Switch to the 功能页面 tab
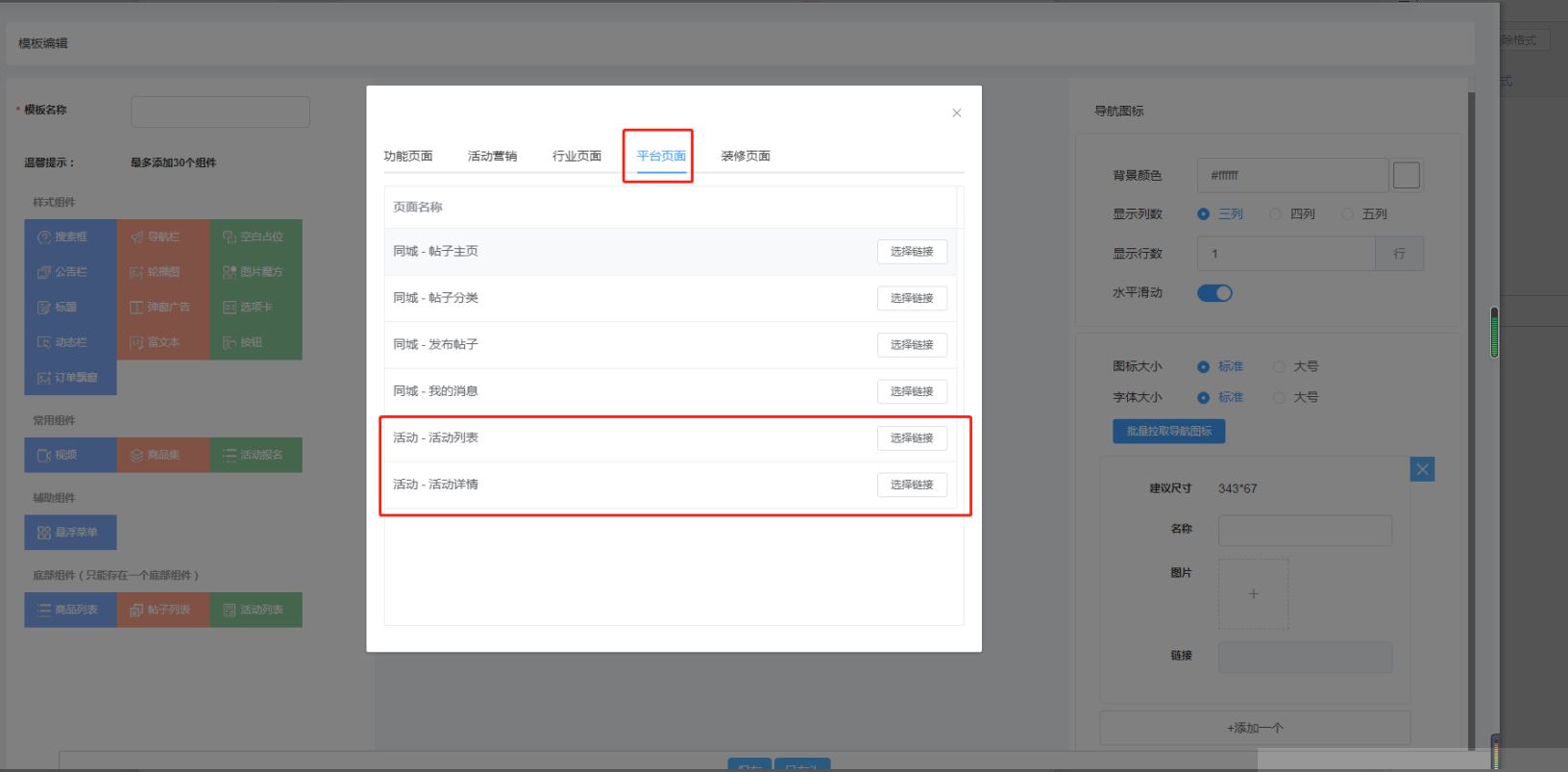Image resolution: width=1568 pixels, height=772 pixels. pyautogui.click(x=408, y=156)
